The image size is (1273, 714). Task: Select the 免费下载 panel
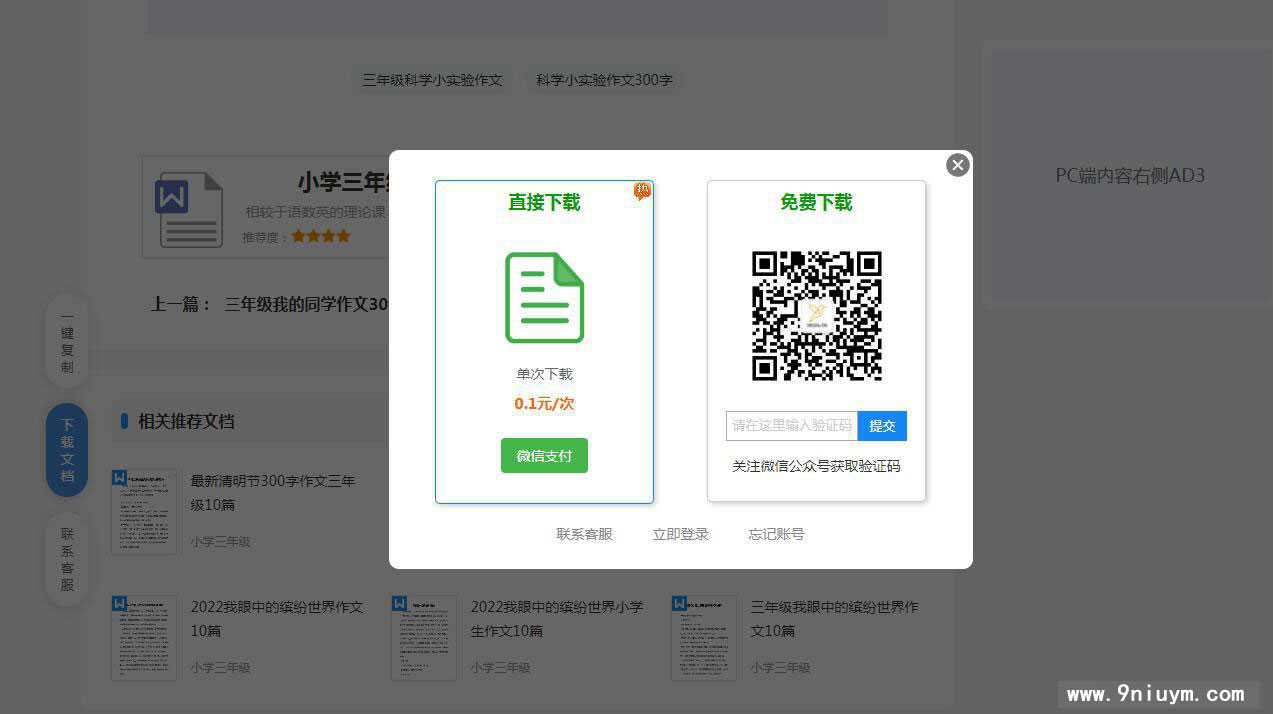[x=816, y=340]
